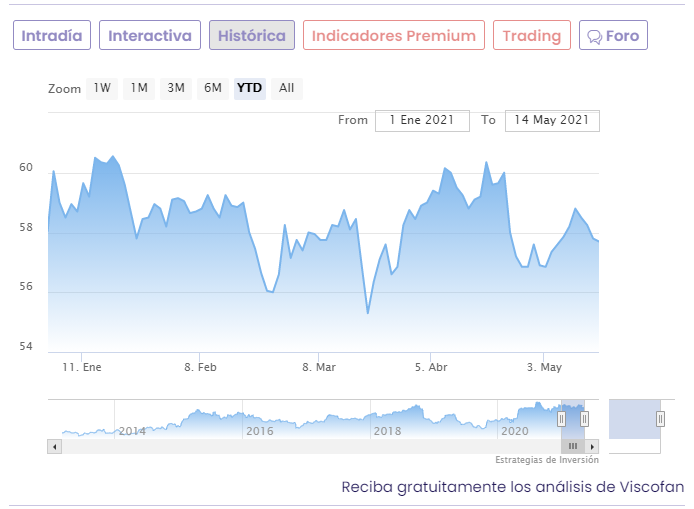Select the All zoom range
Screen dimensions: 694x509
click(287, 88)
